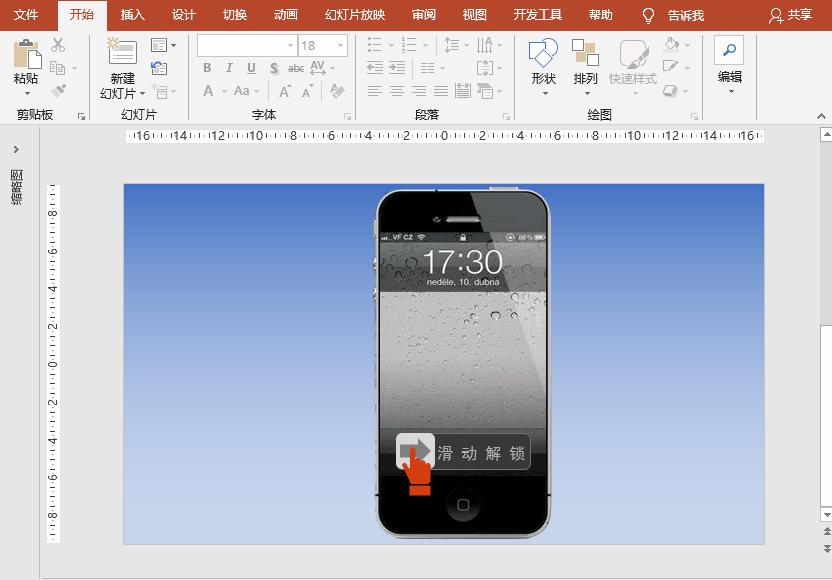Select the Find icon in the Editing group

coord(729,48)
